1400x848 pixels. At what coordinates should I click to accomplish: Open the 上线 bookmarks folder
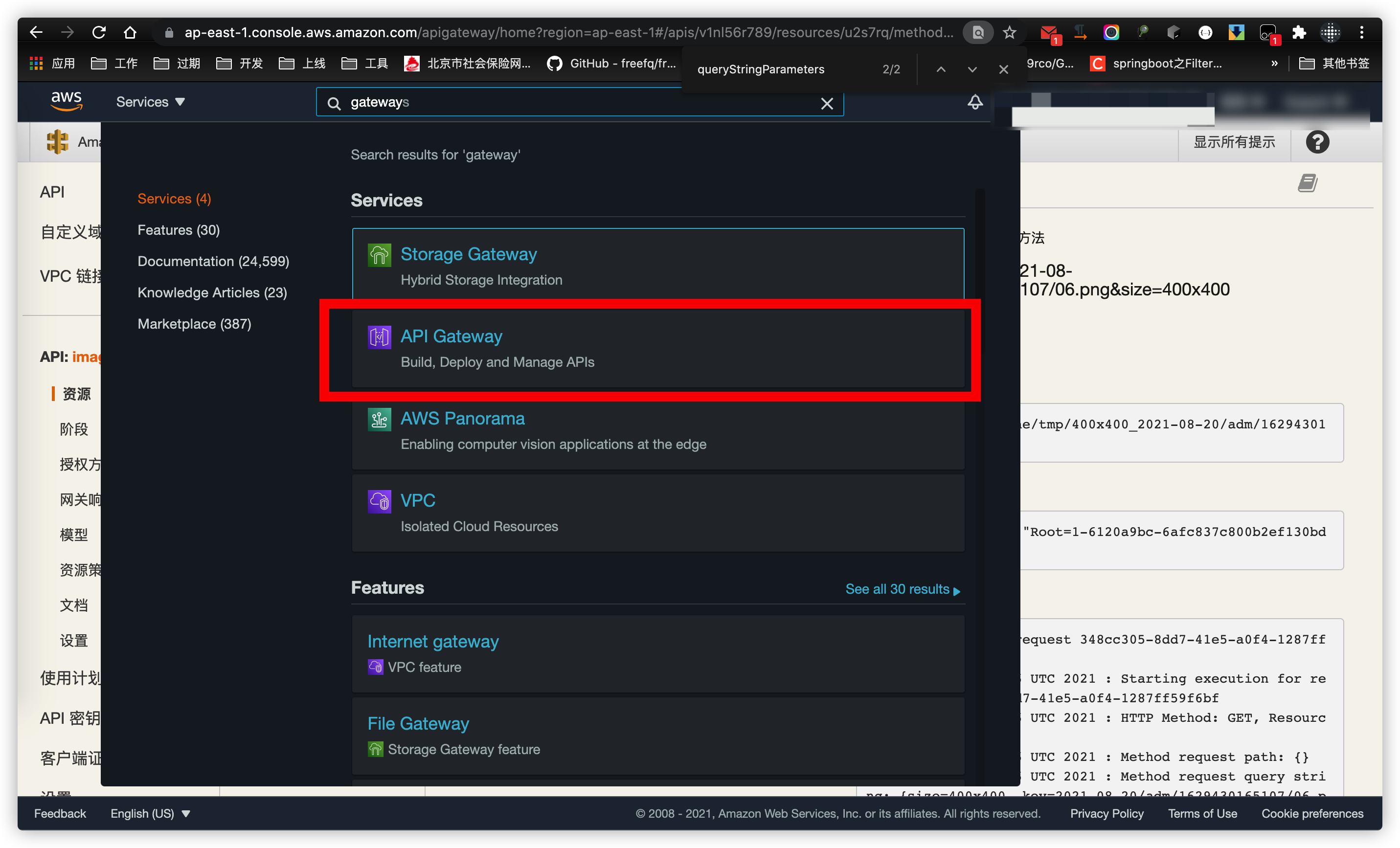point(302,64)
